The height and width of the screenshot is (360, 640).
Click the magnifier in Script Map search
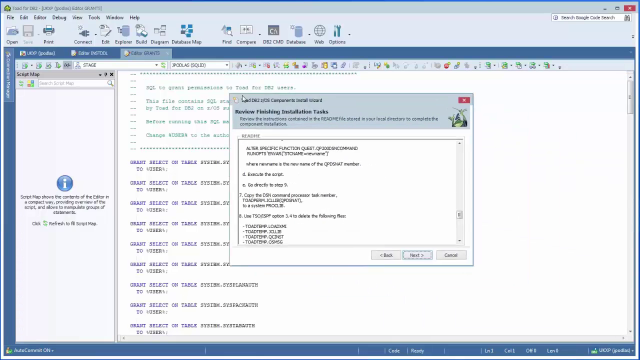(110, 83)
